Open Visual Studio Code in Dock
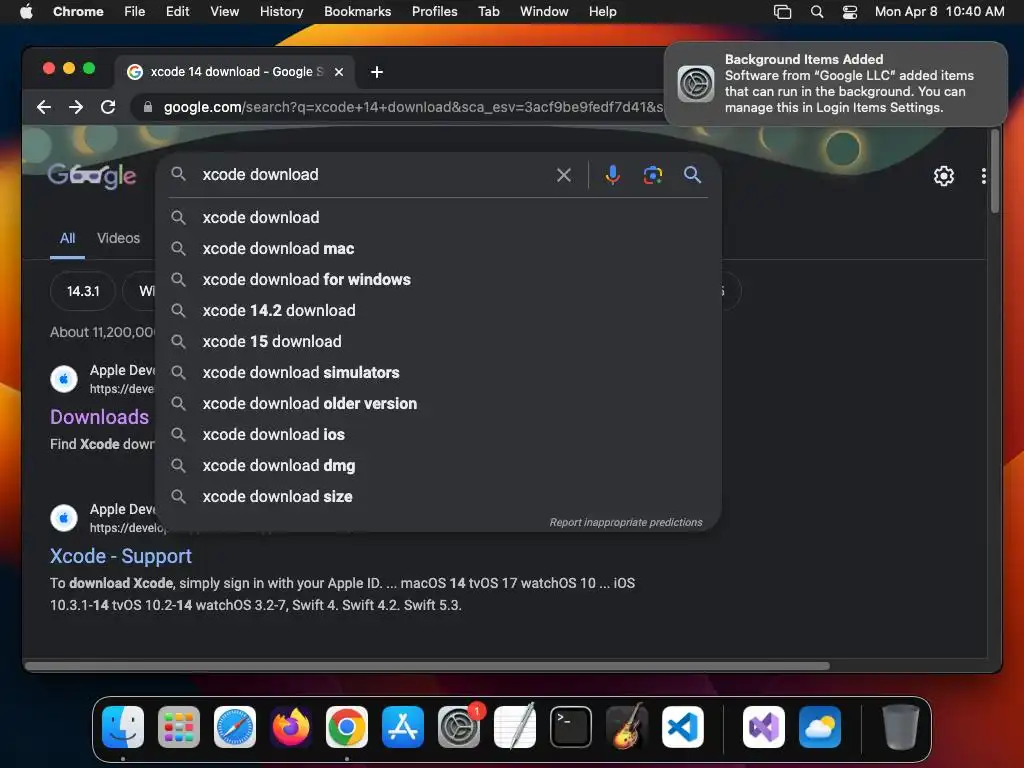1024x768 pixels. [683, 727]
